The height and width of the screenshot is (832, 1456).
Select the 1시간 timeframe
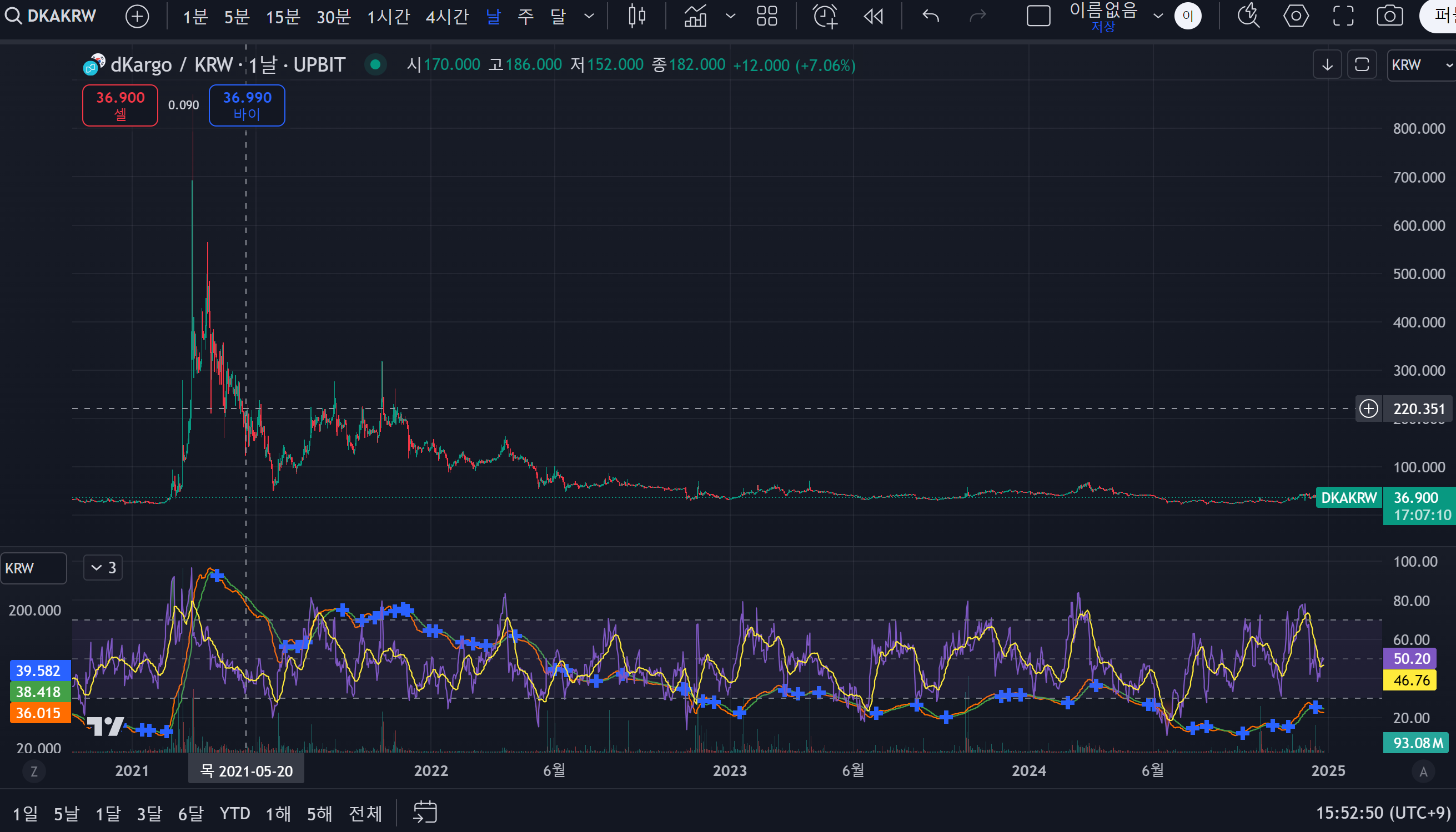(389, 16)
